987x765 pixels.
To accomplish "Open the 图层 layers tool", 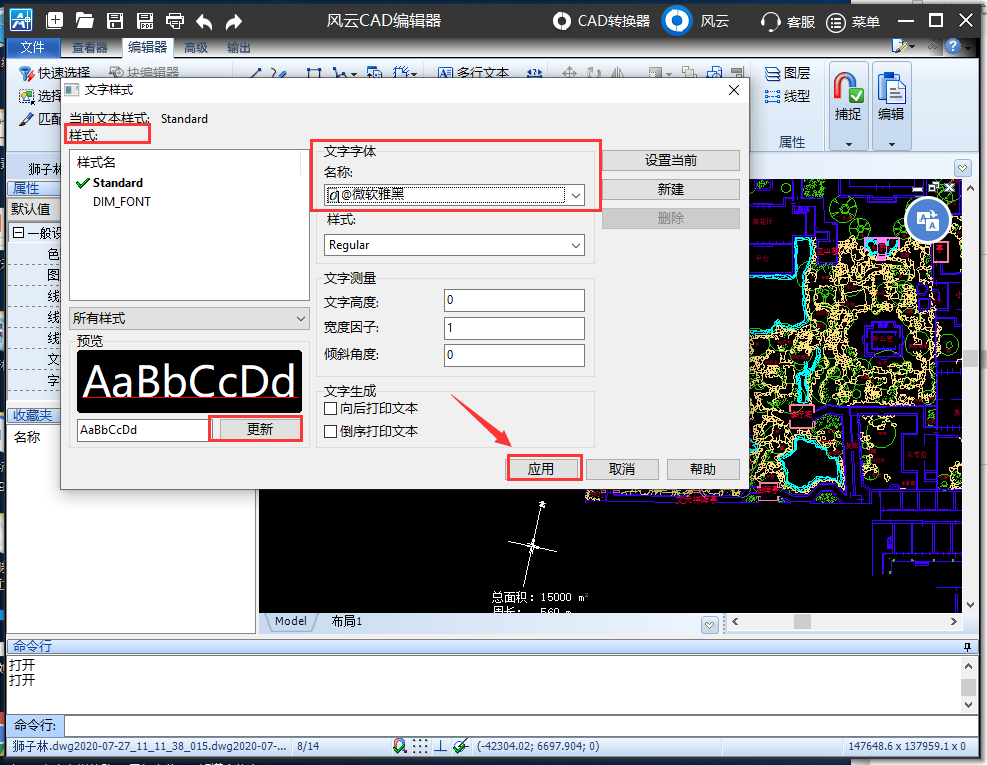I will pyautogui.click(x=787, y=73).
